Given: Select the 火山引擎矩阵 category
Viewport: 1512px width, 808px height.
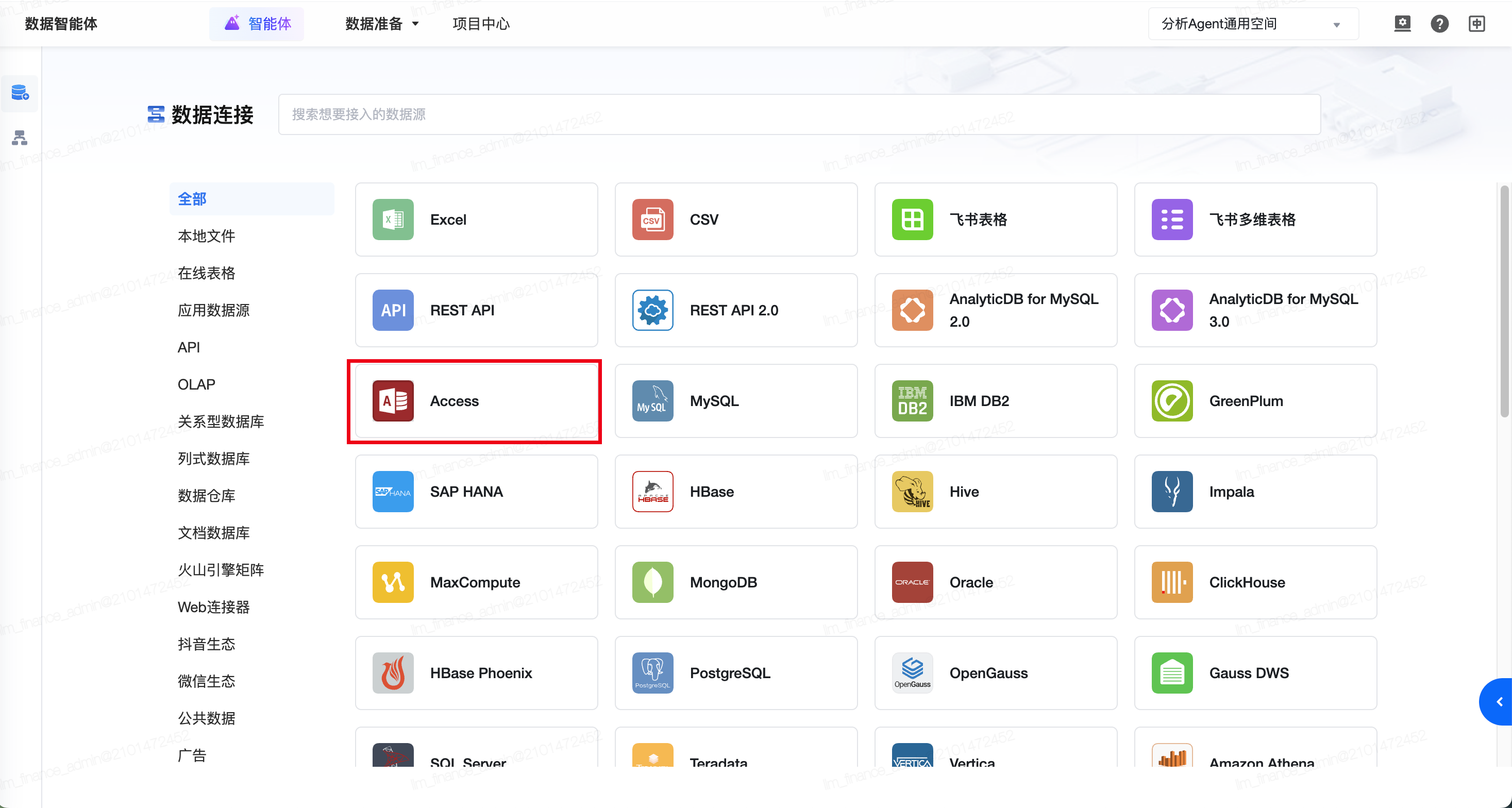Looking at the screenshot, I should pos(221,570).
